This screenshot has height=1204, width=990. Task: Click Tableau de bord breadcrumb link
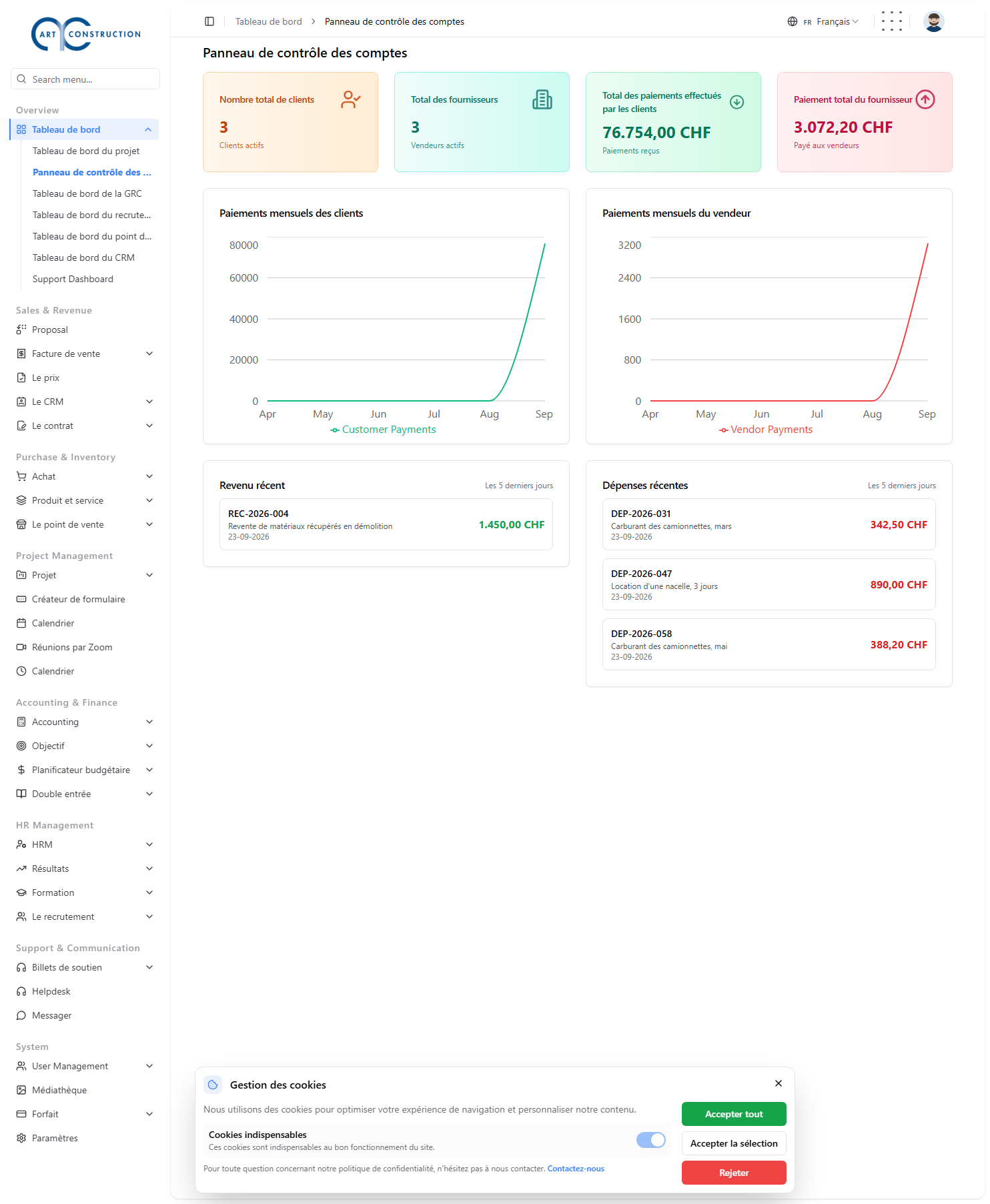[269, 21]
